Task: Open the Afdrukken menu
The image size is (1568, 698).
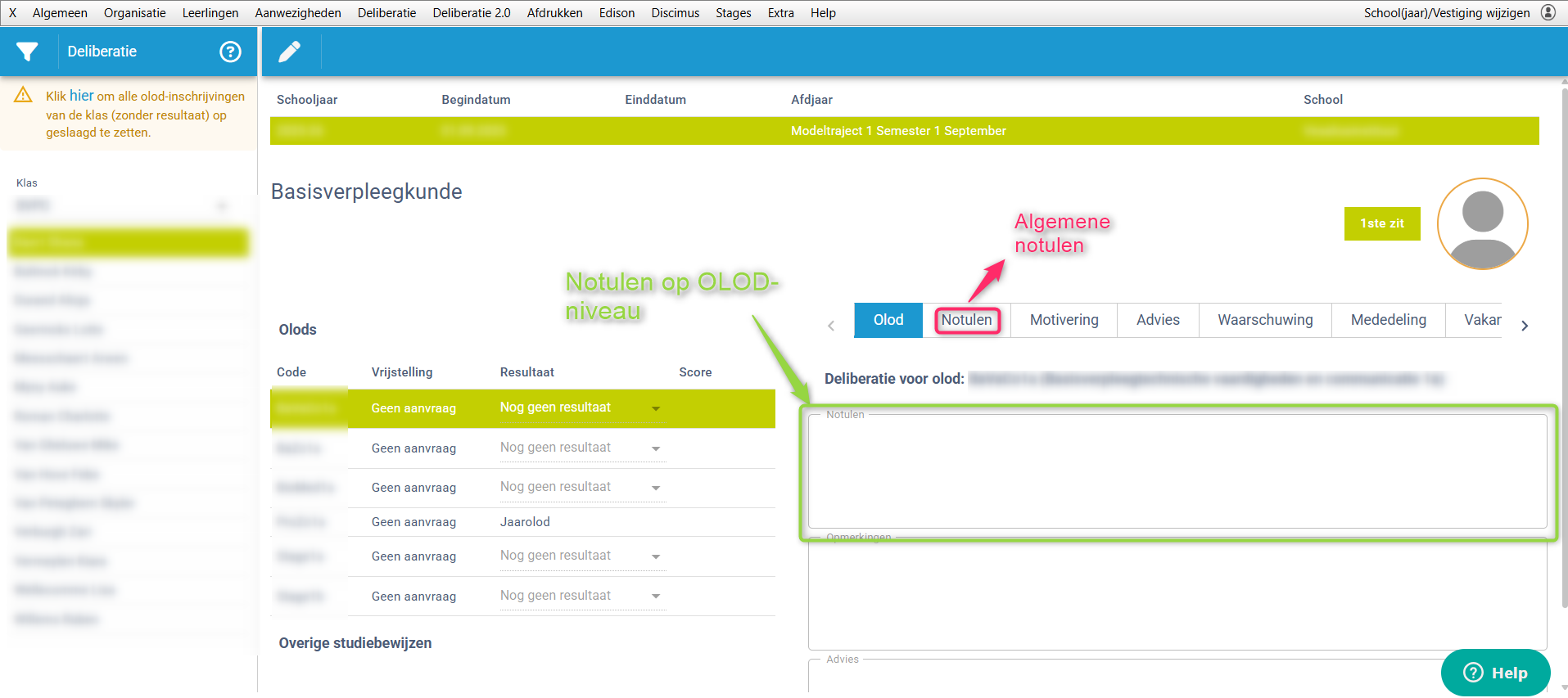Action: [x=554, y=13]
